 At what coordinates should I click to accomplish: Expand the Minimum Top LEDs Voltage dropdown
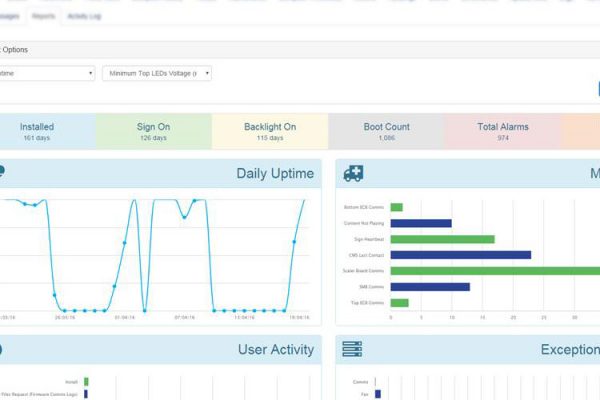point(156,73)
